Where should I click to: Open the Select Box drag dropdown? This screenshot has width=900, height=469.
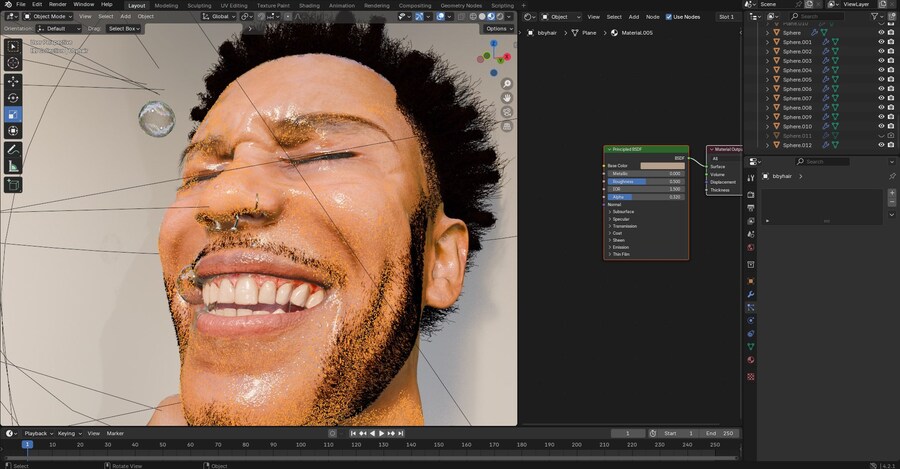pos(123,28)
